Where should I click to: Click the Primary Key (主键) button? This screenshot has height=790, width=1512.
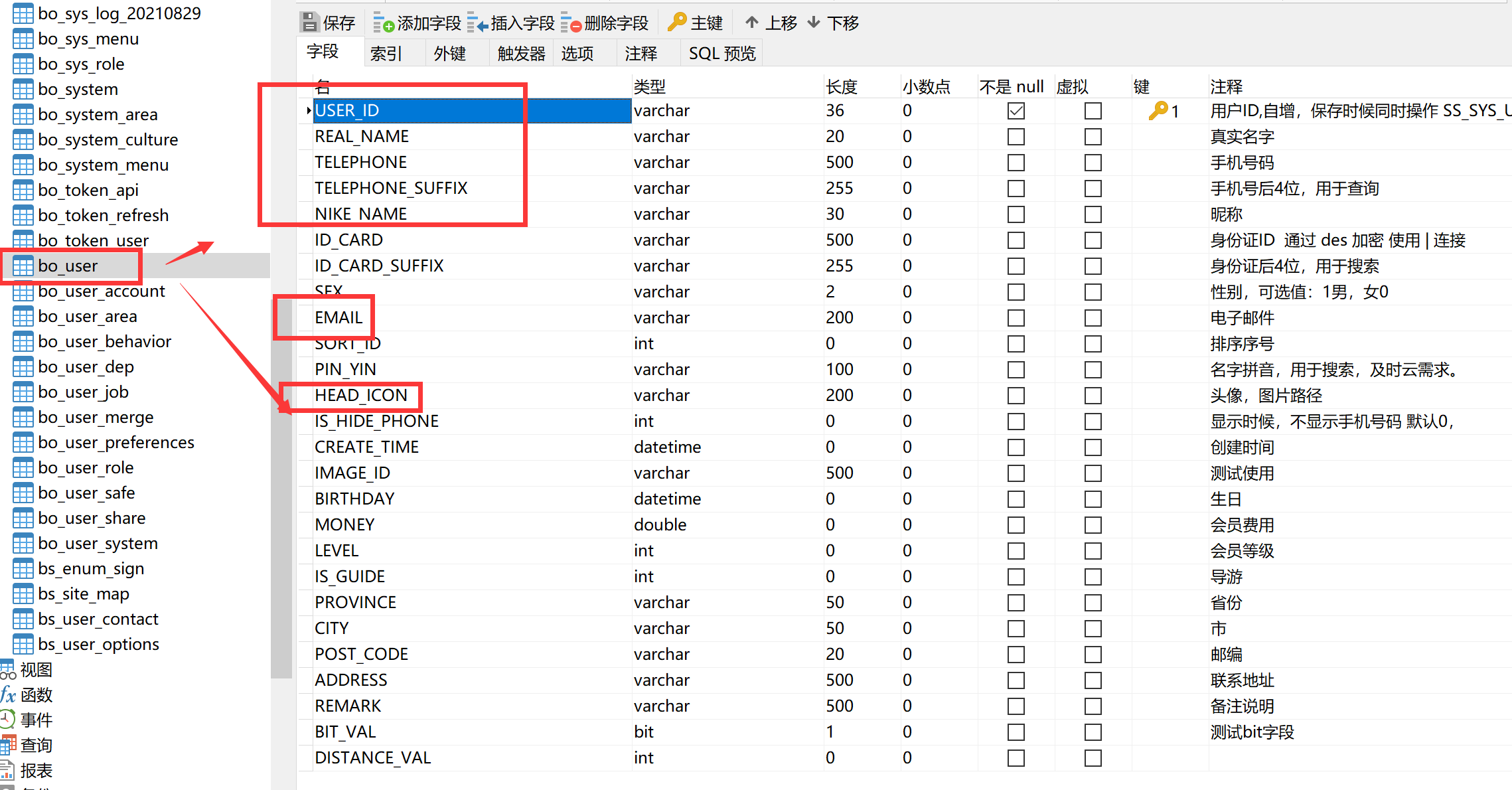point(695,23)
